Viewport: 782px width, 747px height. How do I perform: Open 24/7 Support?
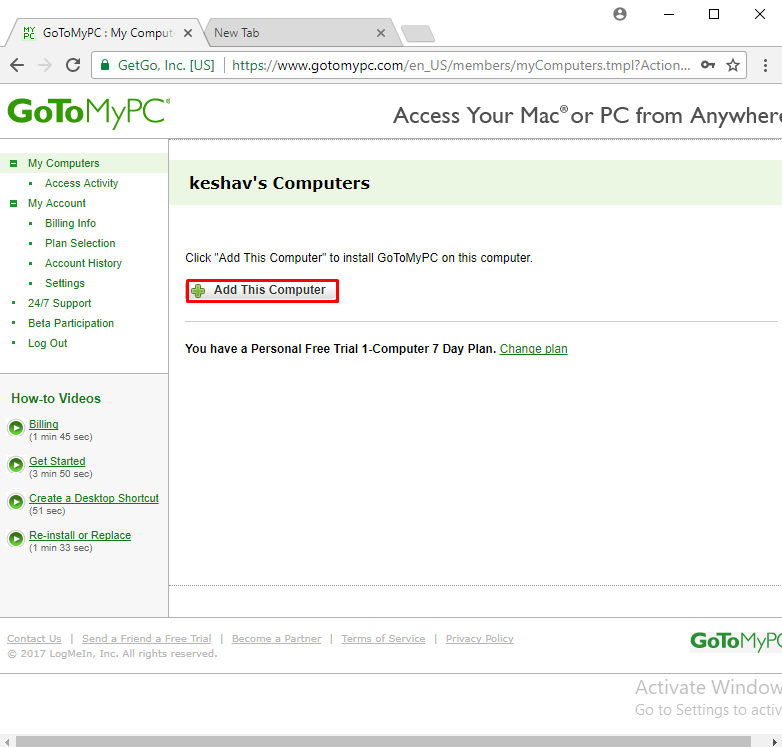pos(59,303)
